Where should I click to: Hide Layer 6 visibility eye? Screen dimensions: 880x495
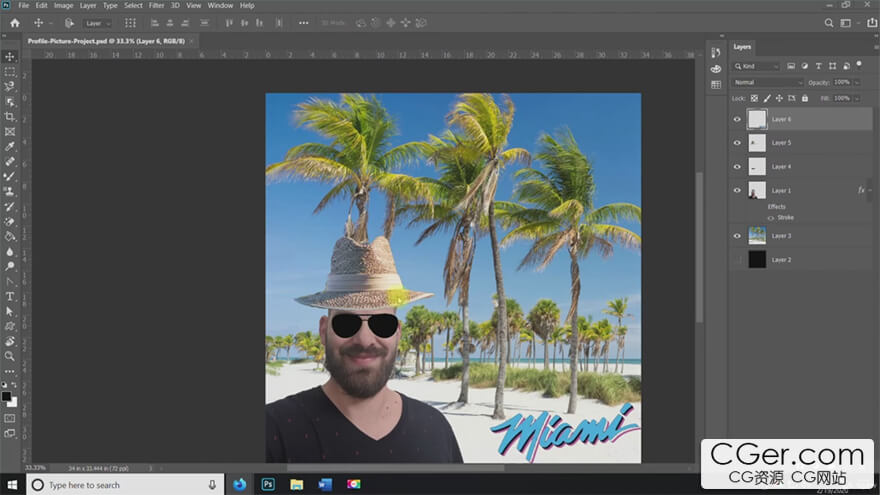click(738, 119)
